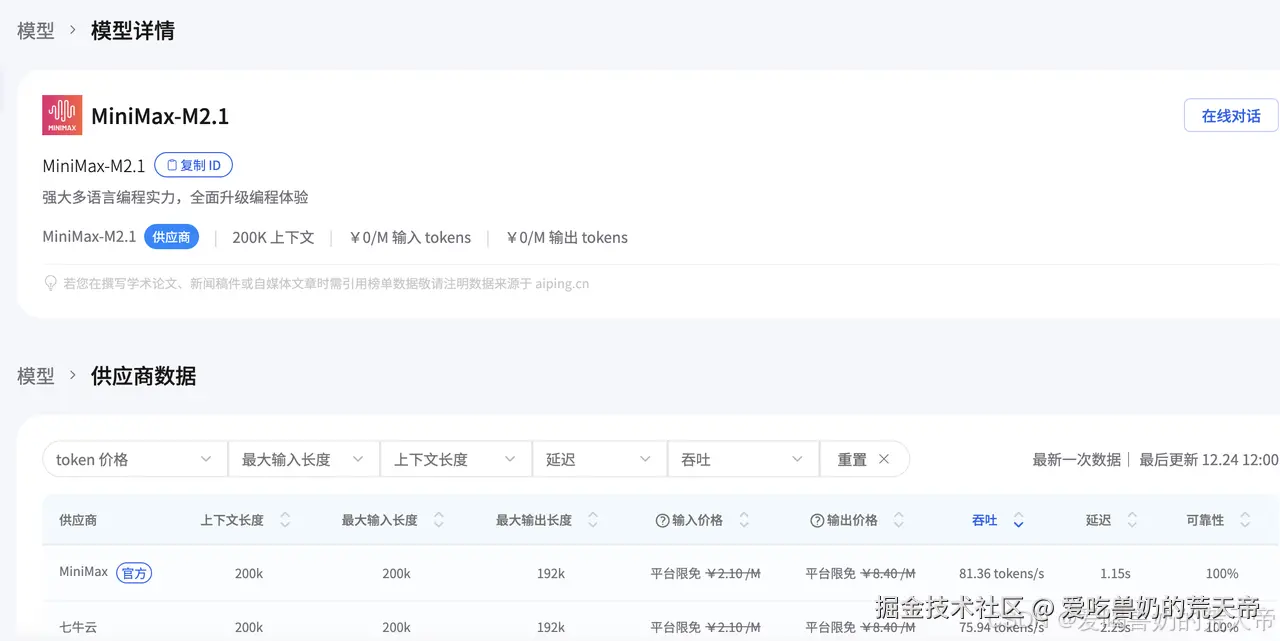This screenshot has height=641, width=1280.
Task: Click the sort arrows on 吞吐 column
Action: [1018, 519]
